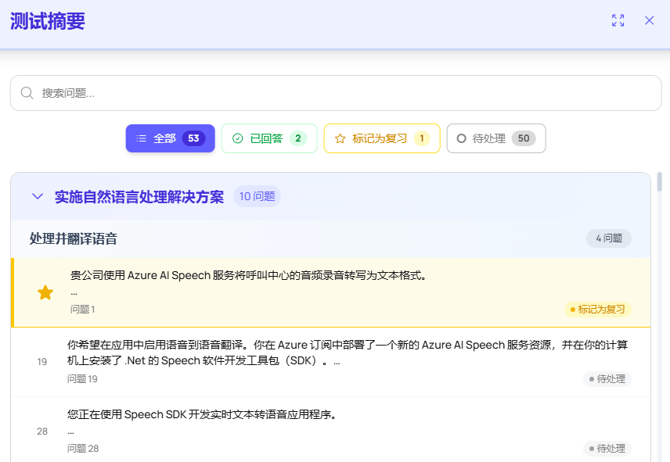Screen dimensions: 670x462
Task: Select the 全部 filter tab
Action: click(x=170, y=139)
